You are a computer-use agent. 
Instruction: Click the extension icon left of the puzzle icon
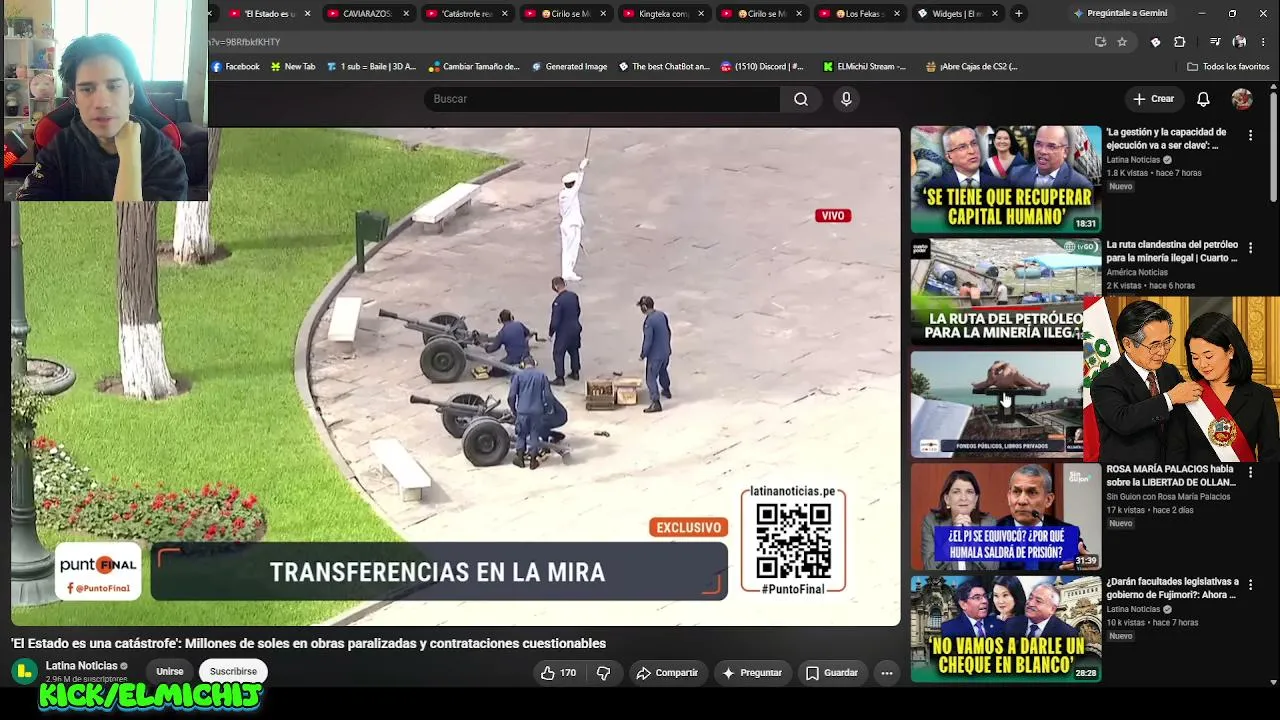pyautogui.click(x=1156, y=42)
